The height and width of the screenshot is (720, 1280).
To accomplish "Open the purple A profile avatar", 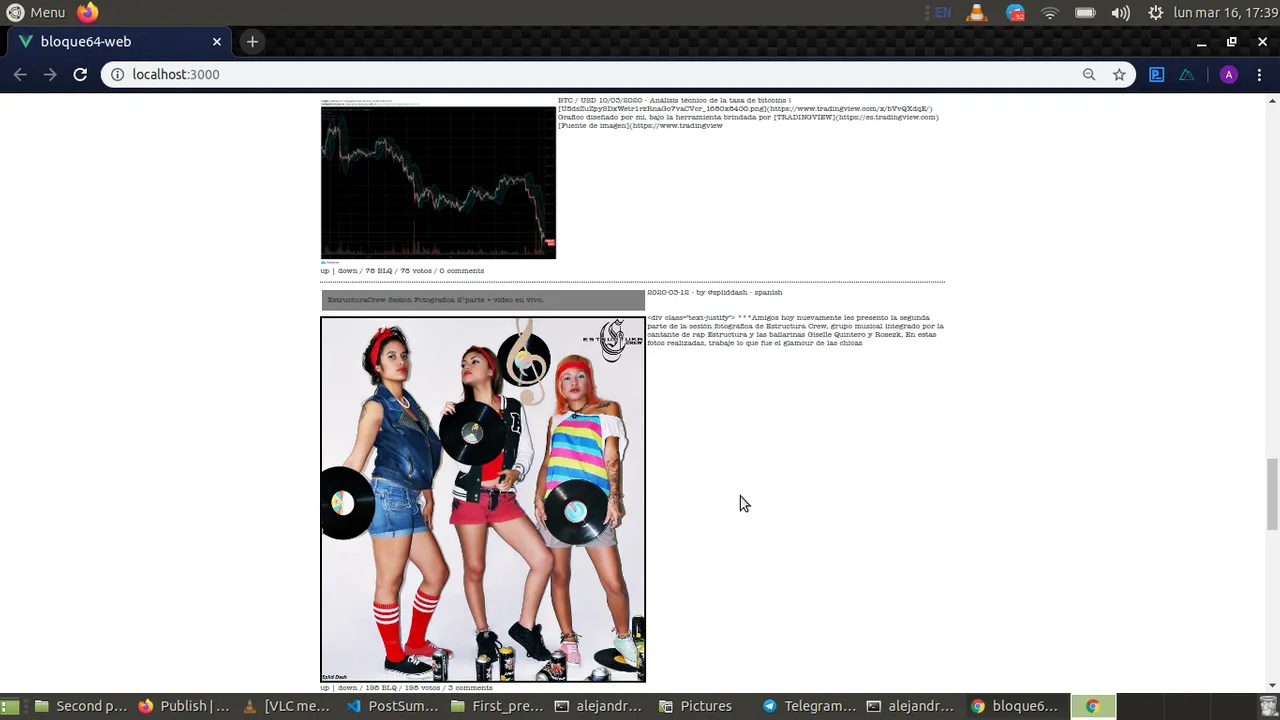I will [1229, 74].
